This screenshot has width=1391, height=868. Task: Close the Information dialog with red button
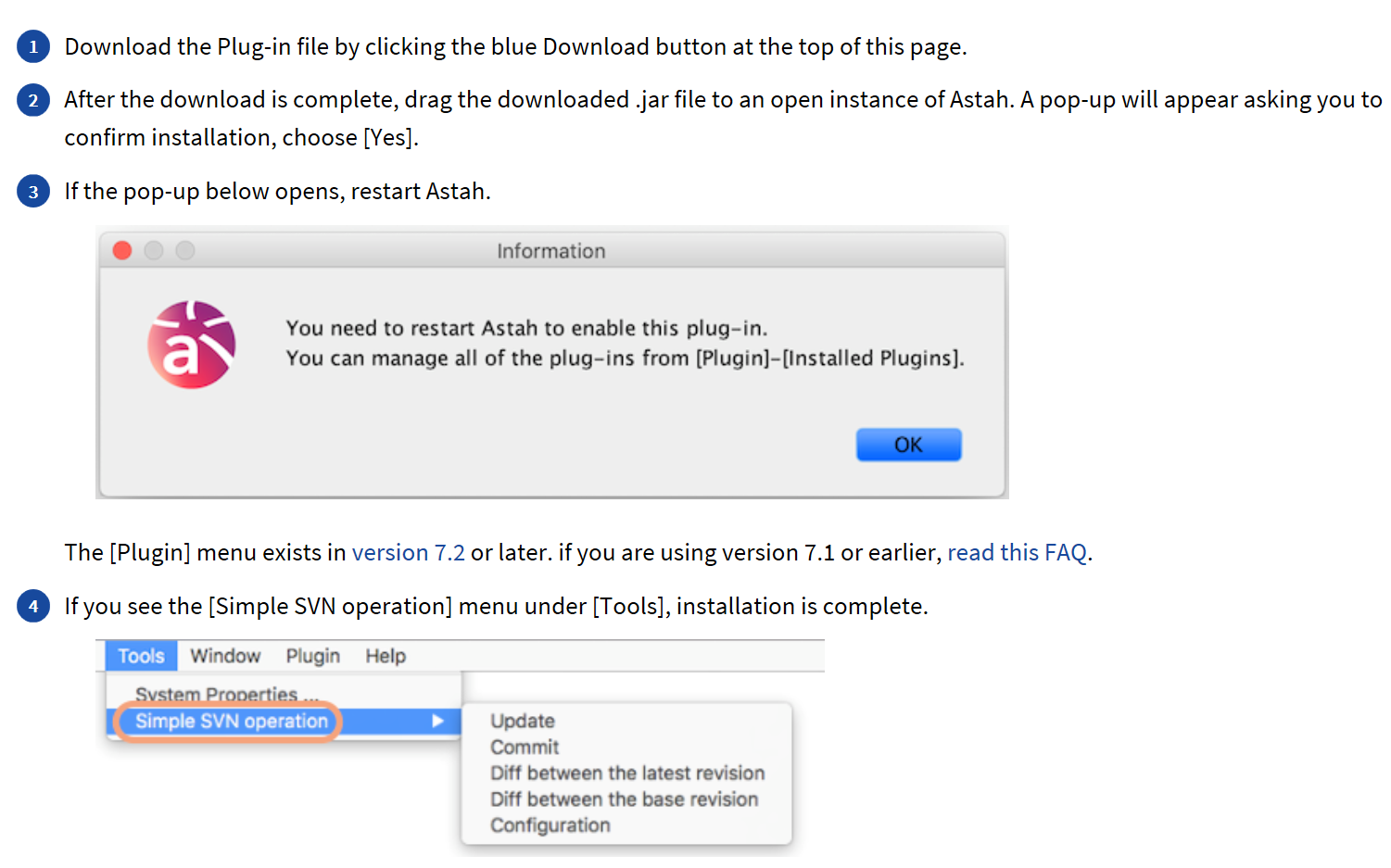[122, 250]
